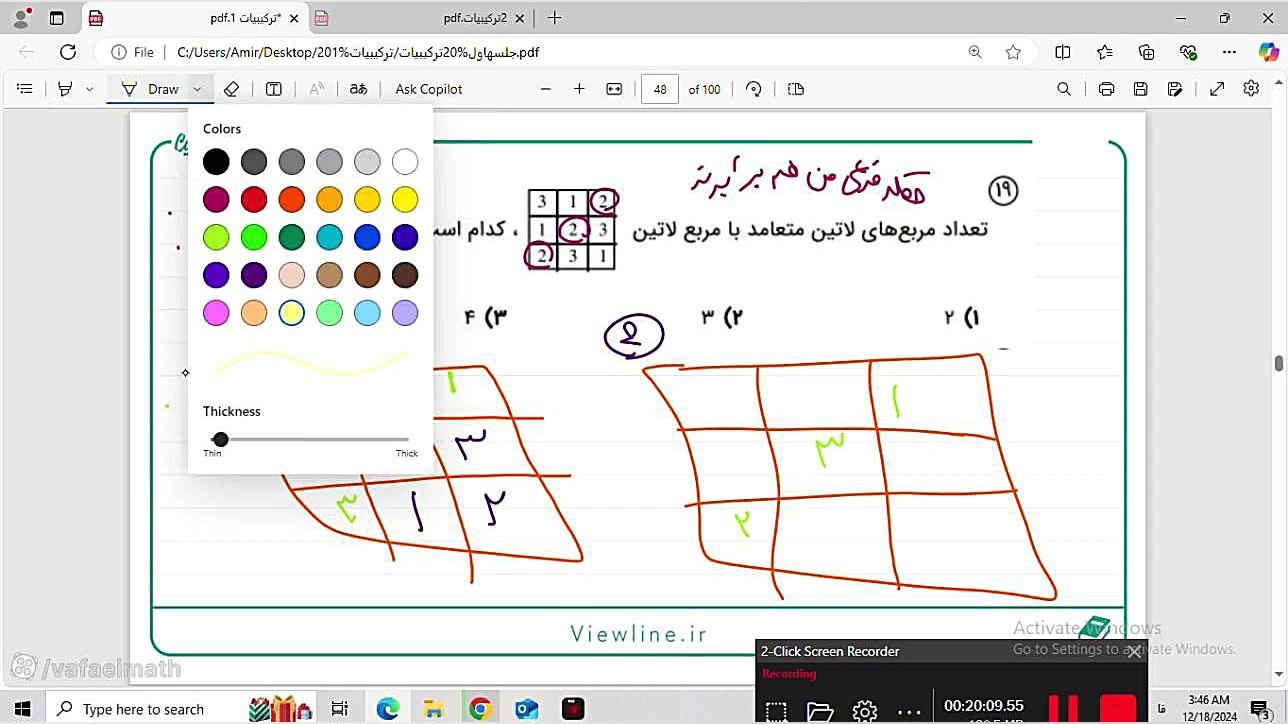Toggle the Draw tool
Viewport: 1288px width, 724px height.
point(150,89)
